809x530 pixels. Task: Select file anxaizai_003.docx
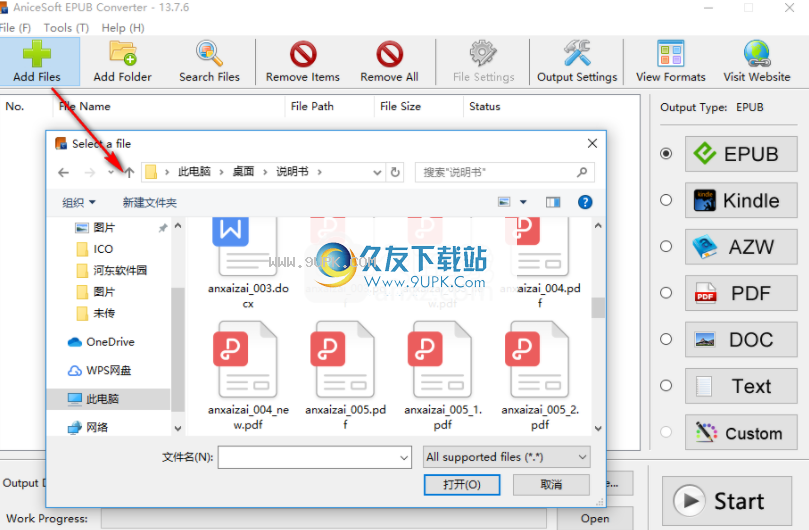click(248, 262)
